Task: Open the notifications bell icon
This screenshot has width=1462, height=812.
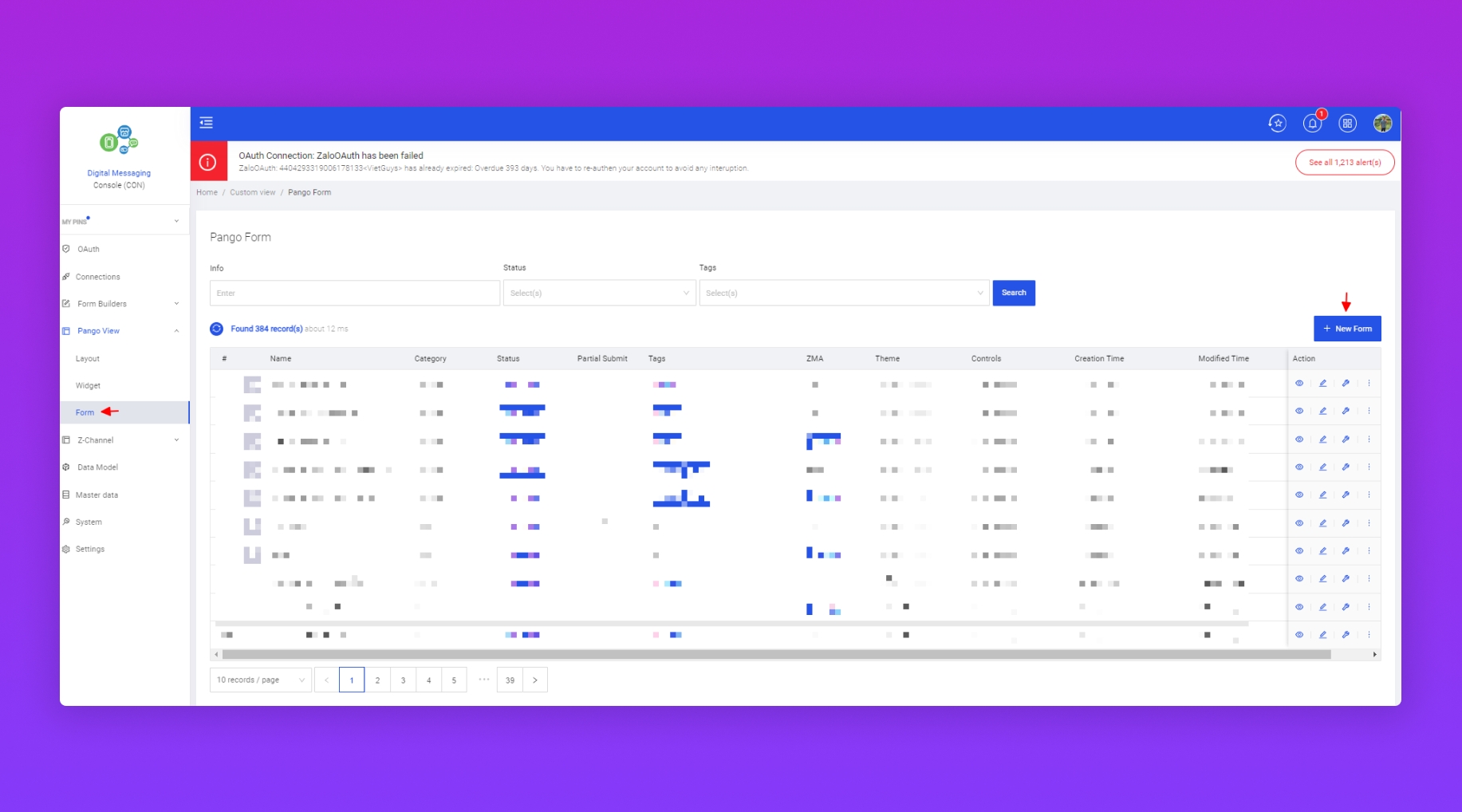Action: [x=1312, y=123]
